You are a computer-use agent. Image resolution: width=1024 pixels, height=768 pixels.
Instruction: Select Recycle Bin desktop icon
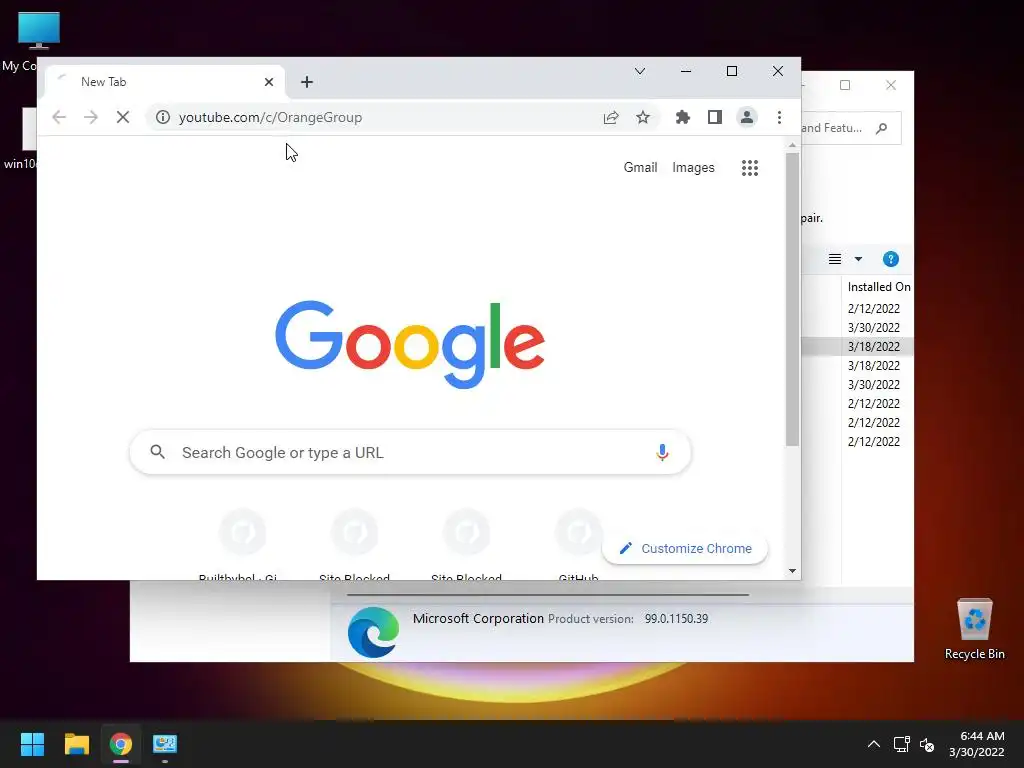[x=974, y=629]
